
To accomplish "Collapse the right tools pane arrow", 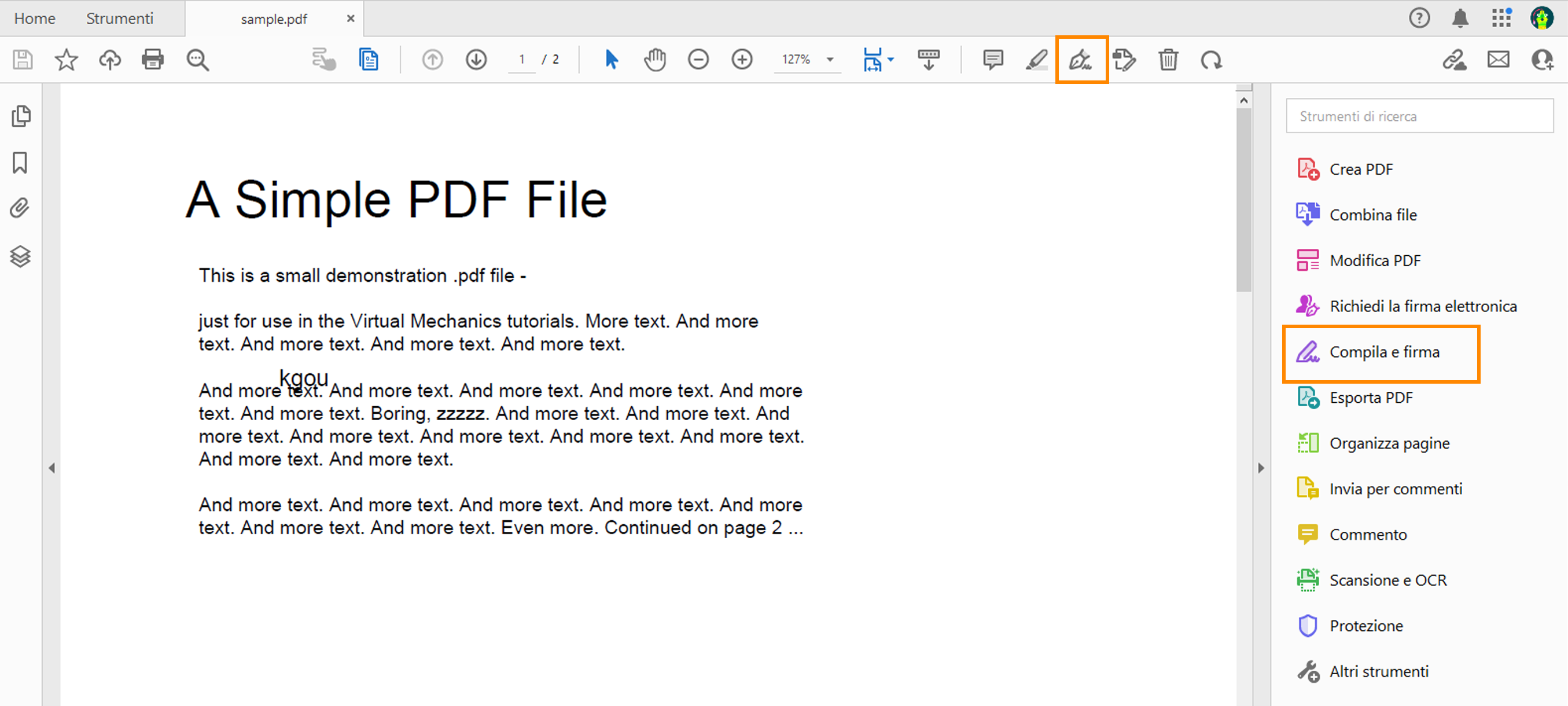I will click(1261, 468).
